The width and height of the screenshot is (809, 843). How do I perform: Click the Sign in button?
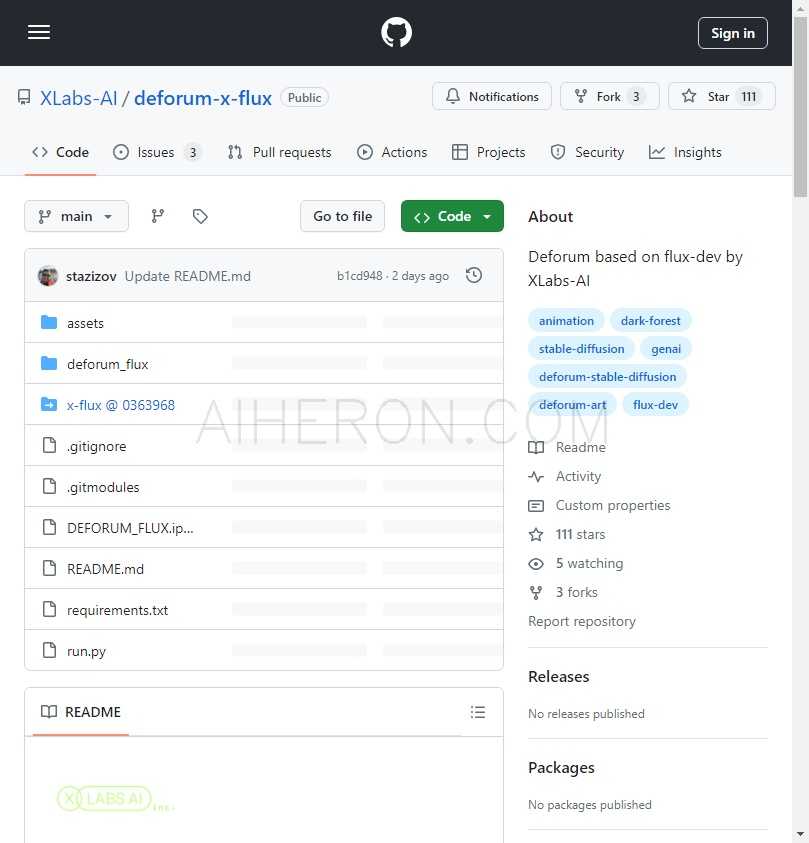[733, 33]
